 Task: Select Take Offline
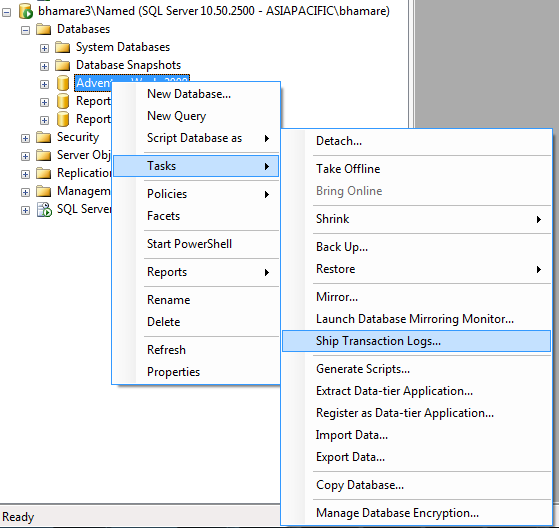pos(416,169)
